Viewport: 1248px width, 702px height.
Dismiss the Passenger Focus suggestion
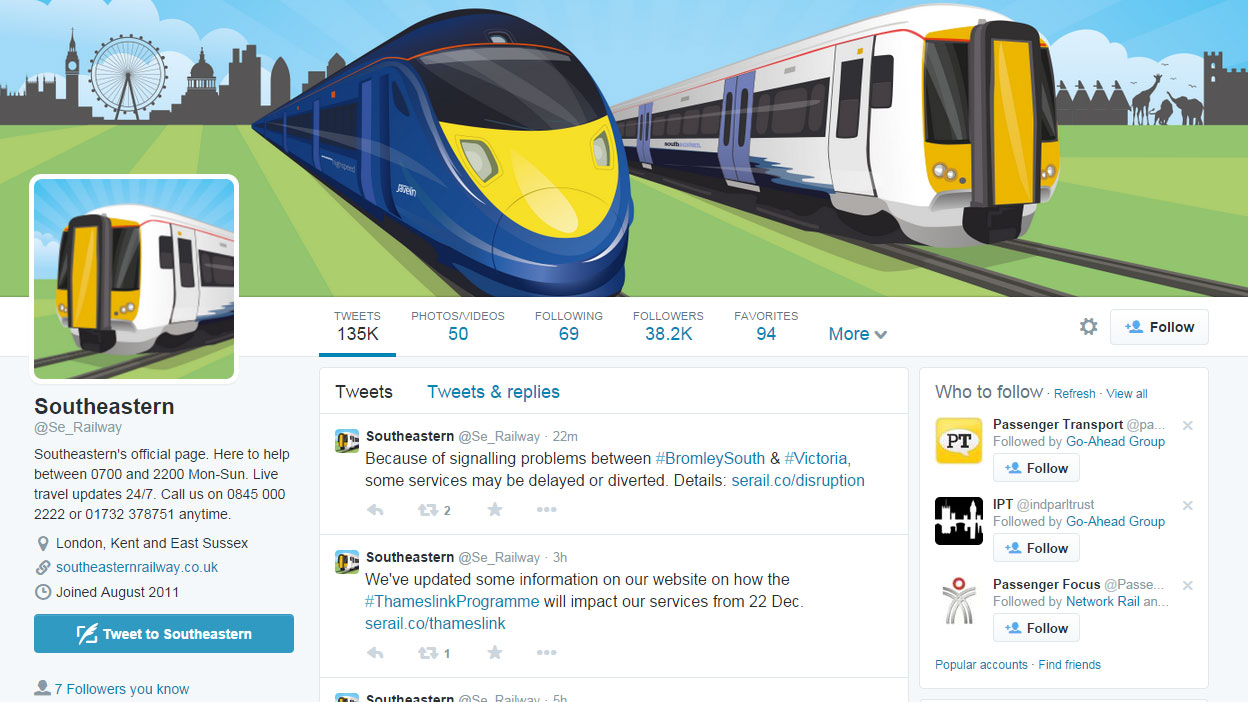1188,586
